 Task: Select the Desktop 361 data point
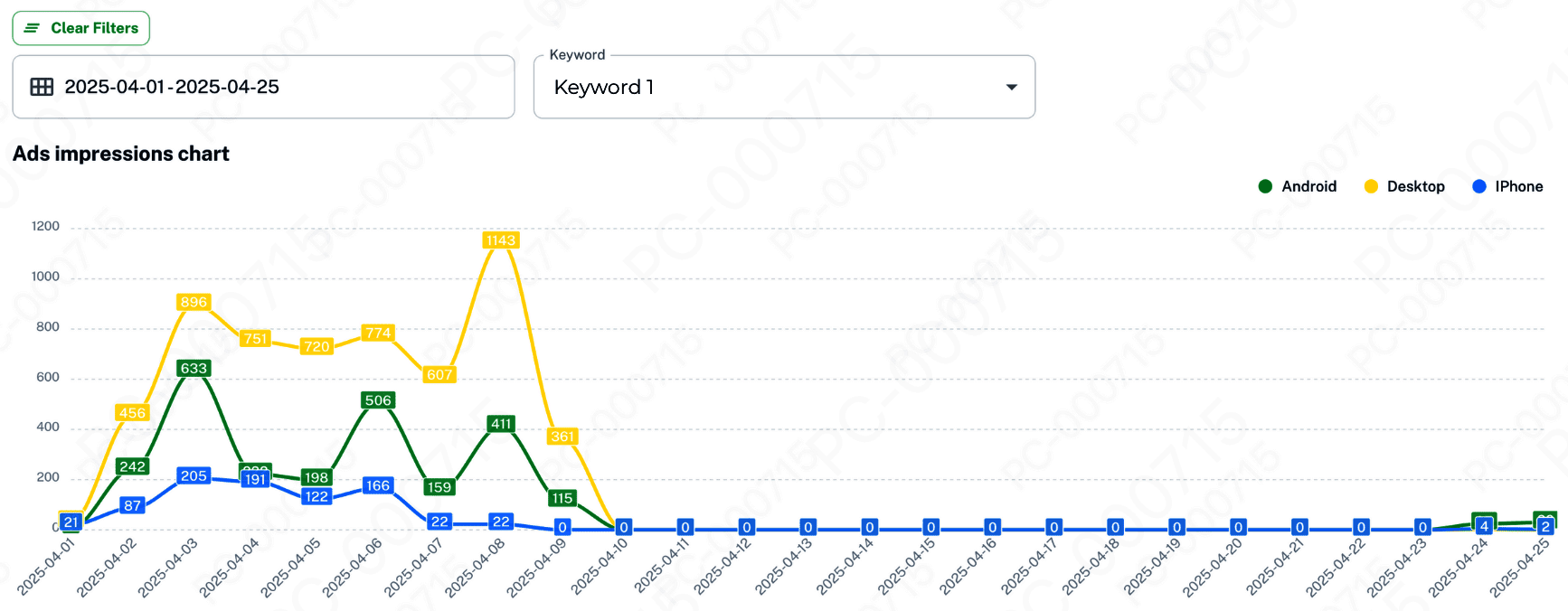click(x=562, y=437)
